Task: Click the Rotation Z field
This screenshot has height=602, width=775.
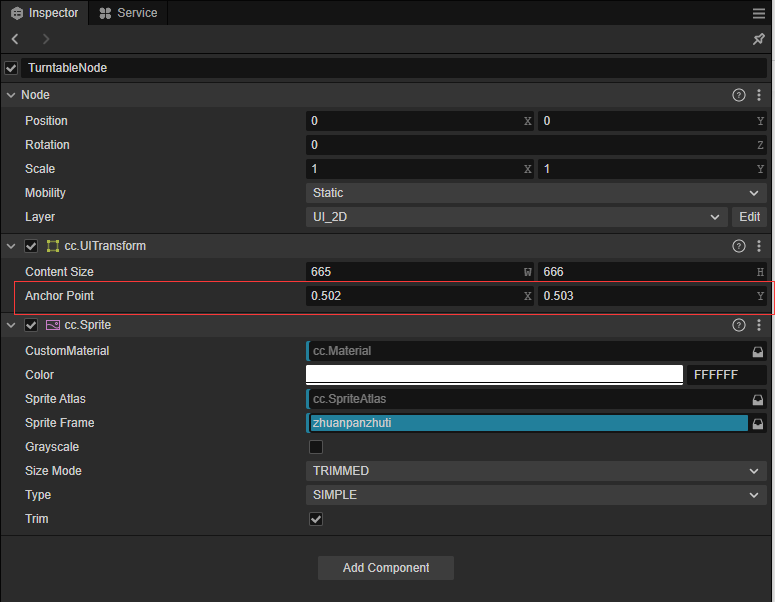Action: click(x=536, y=145)
